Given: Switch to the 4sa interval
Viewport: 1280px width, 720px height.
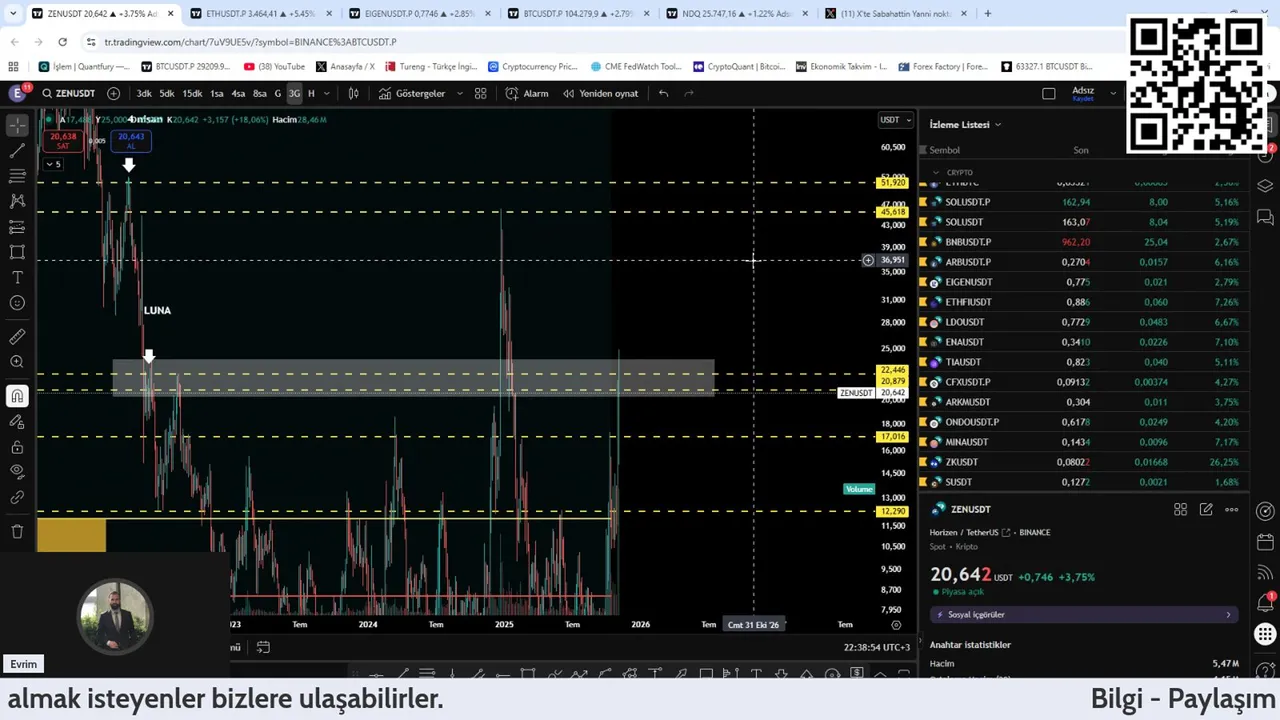Looking at the screenshot, I should pos(238,93).
